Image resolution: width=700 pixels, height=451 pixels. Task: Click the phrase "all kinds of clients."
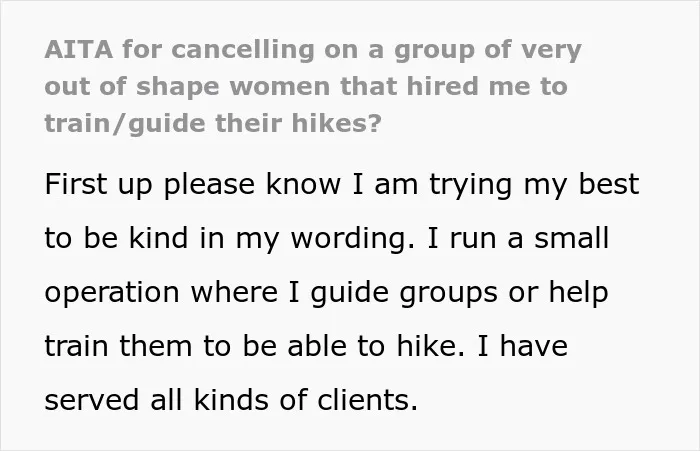click(x=284, y=400)
